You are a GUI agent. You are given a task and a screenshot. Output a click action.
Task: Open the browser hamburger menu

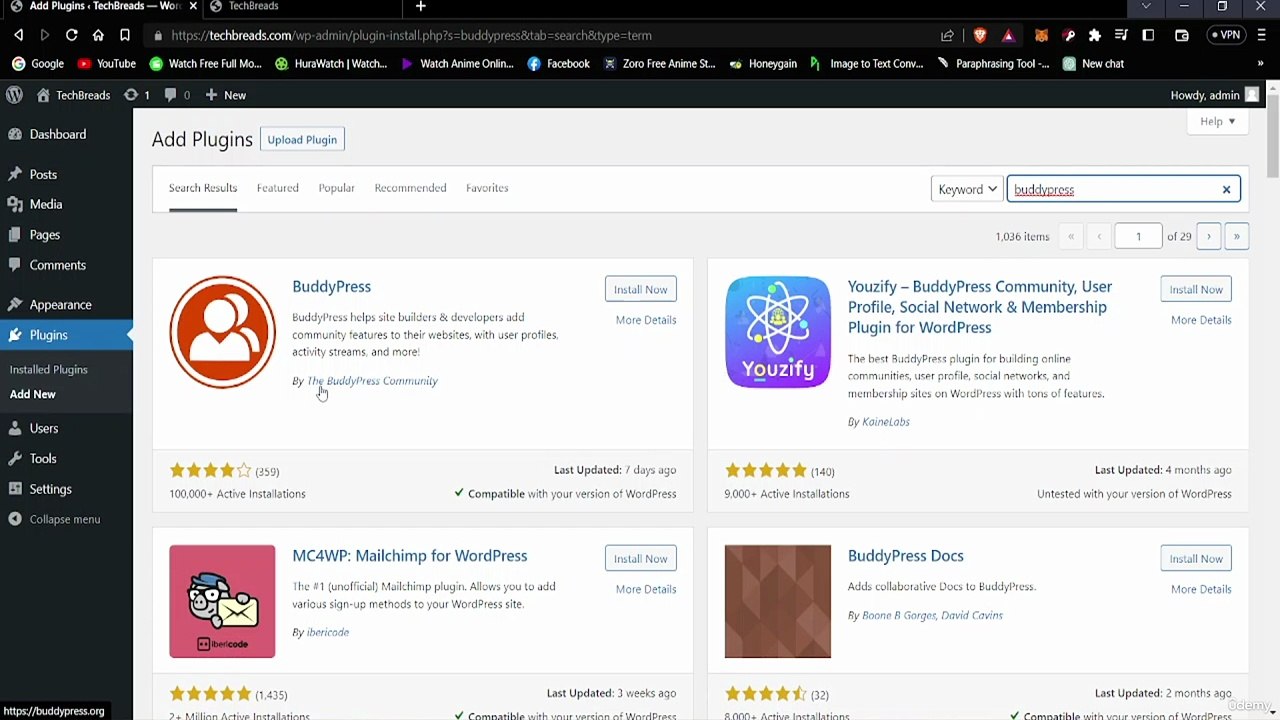pos(1263,35)
